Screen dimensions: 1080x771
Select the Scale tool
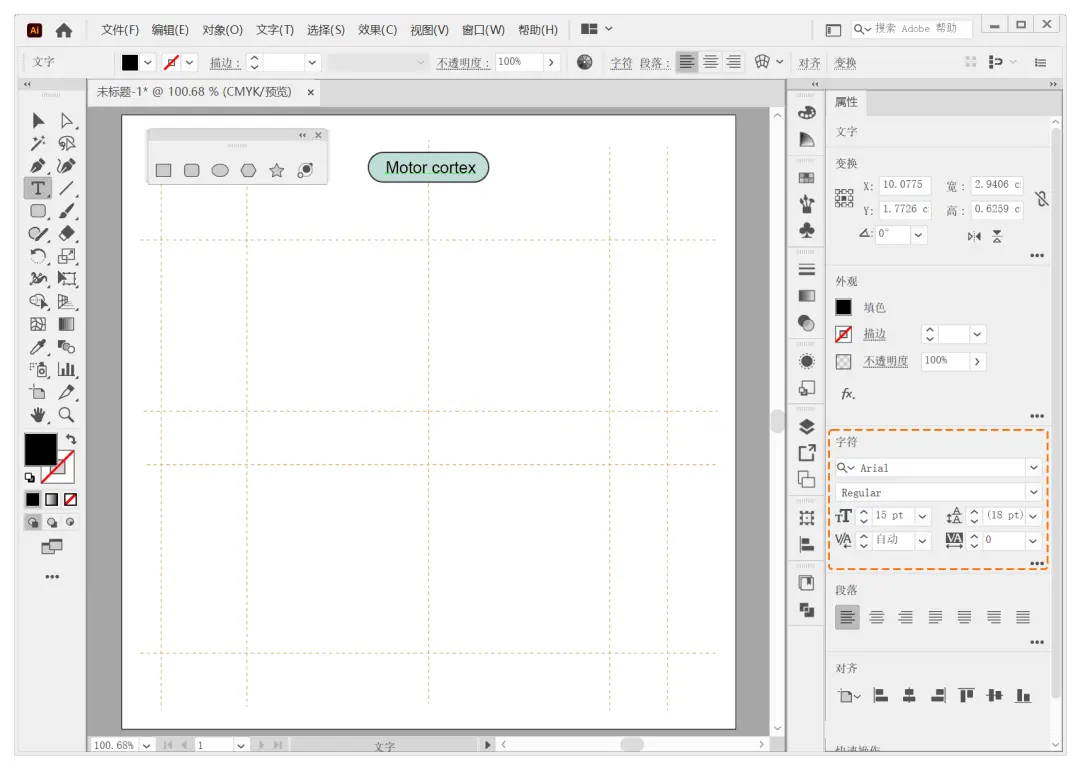(66, 256)
